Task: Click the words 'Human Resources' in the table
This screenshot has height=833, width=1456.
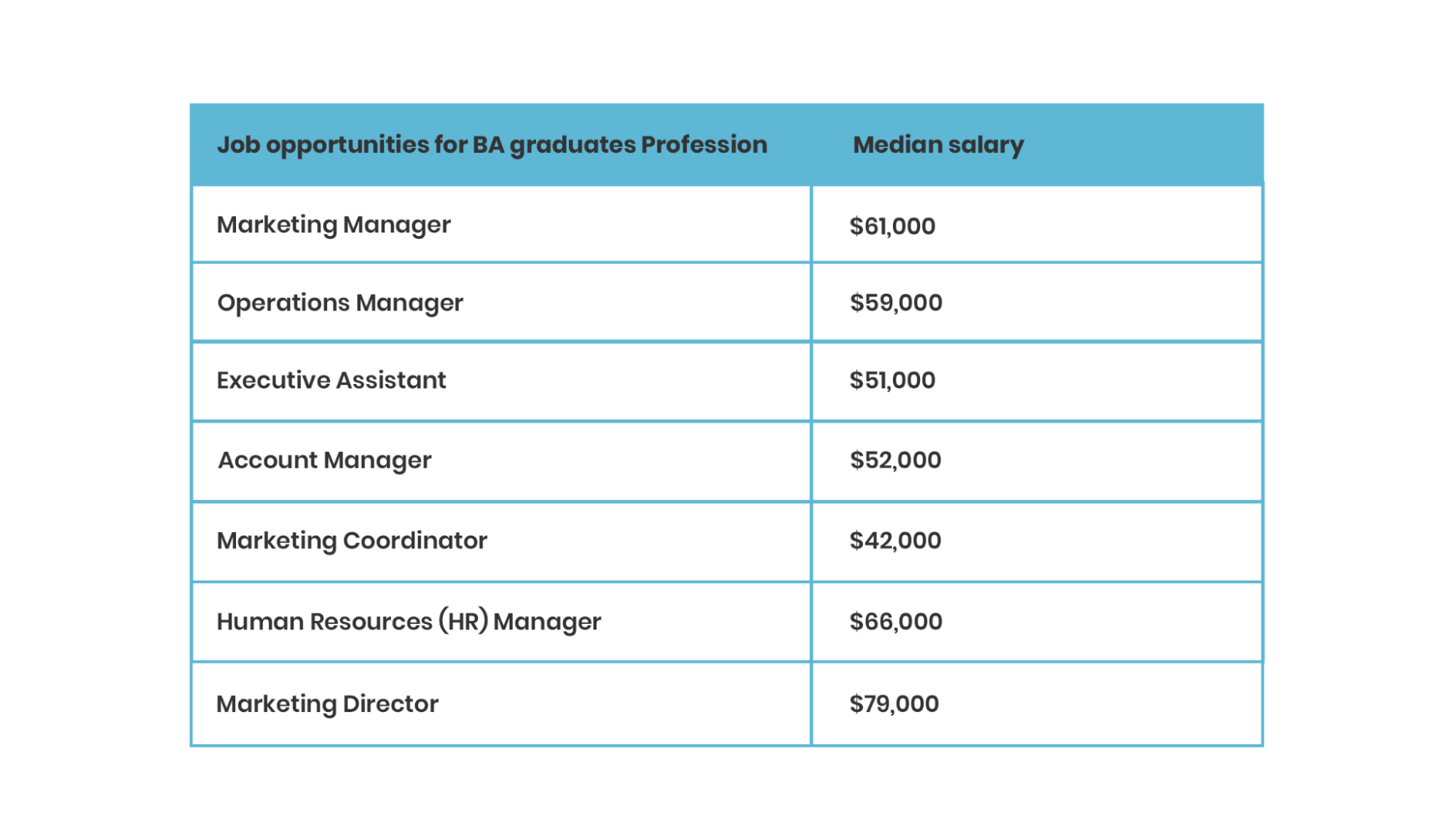Action: click(324, 622)
